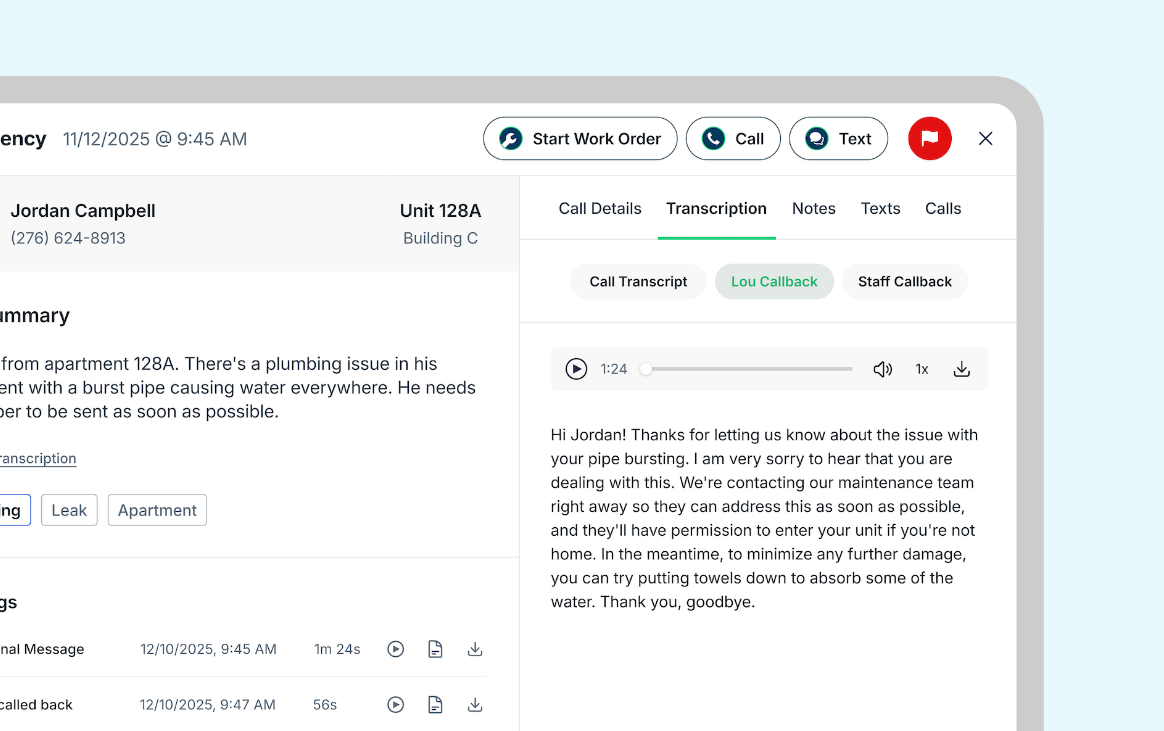The image size is (1164, 731).
Task: Click the audio progress slider track
Action: click(750, 369)
